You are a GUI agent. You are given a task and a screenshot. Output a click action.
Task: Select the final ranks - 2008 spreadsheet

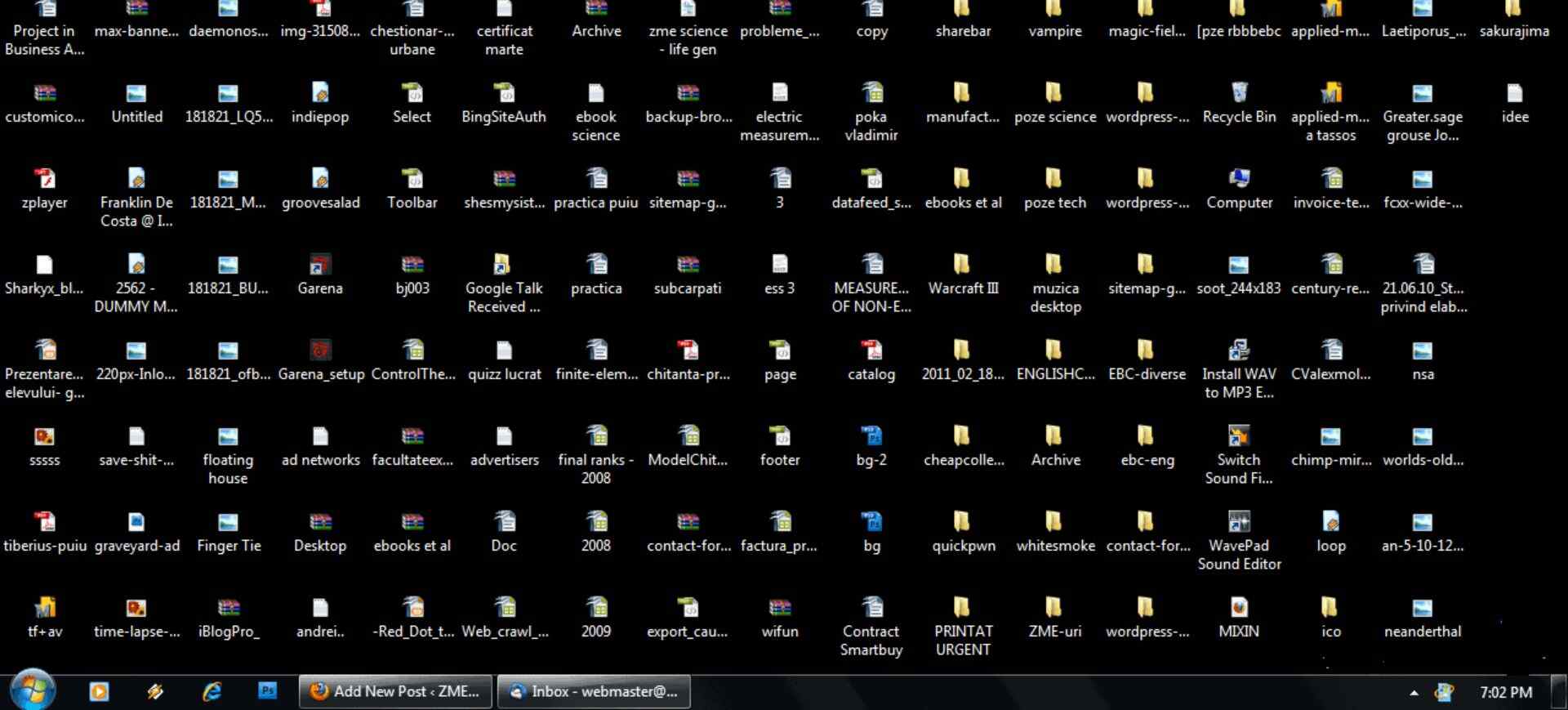(x=595, y=454)
